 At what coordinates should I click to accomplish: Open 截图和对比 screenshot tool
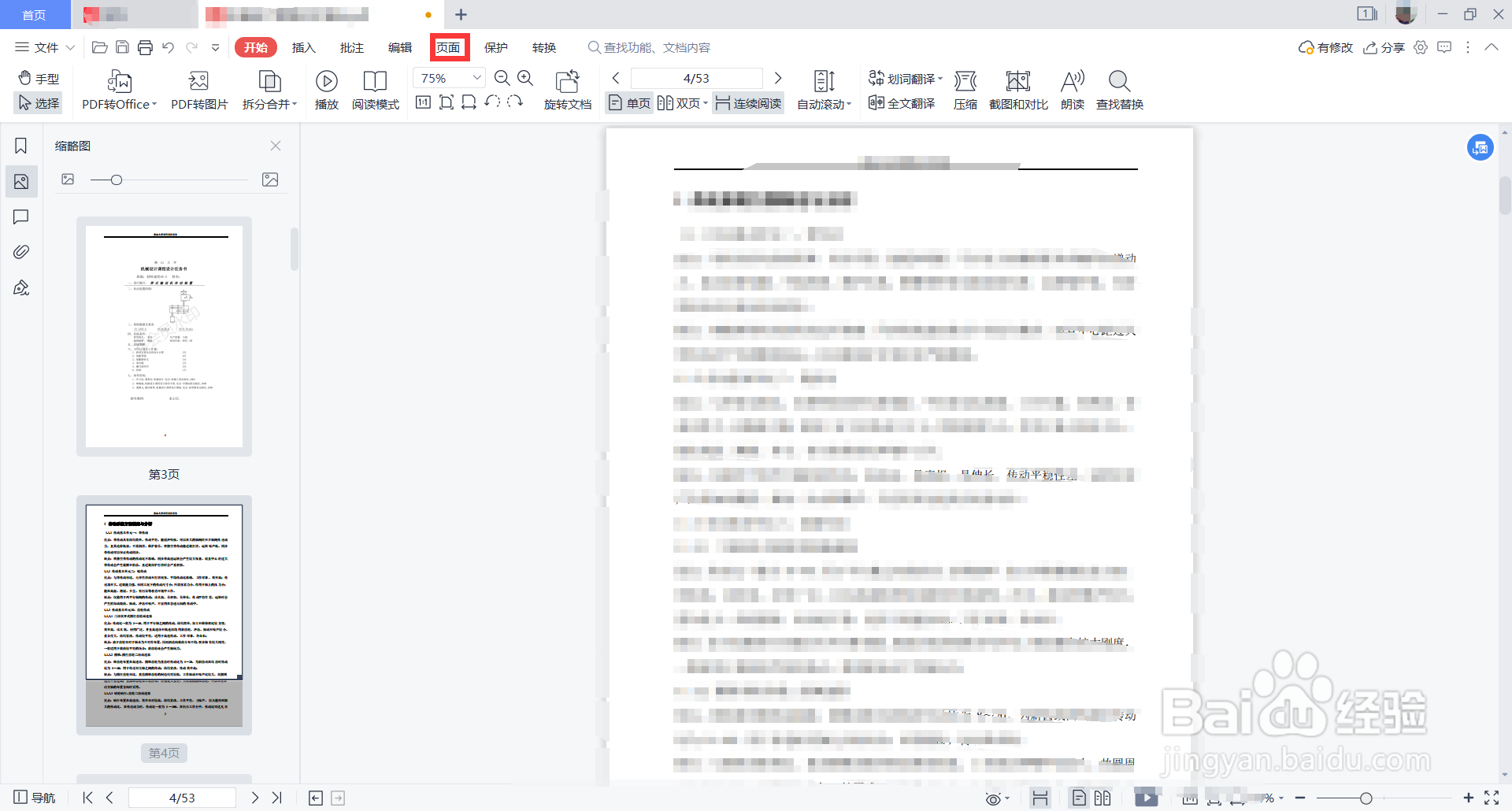tap(1017, 89)
